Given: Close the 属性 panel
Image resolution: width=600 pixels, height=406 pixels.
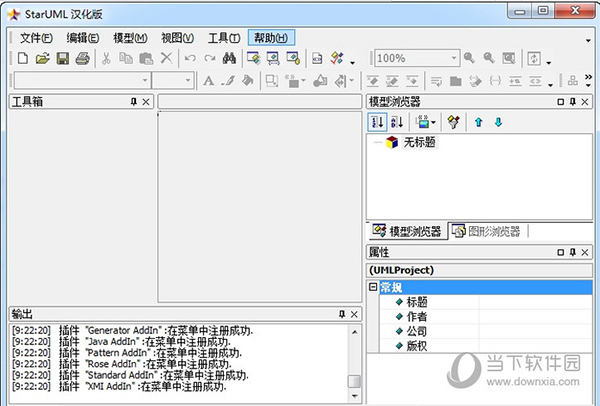Looking at the screenshot, I should tap(585, 252).
